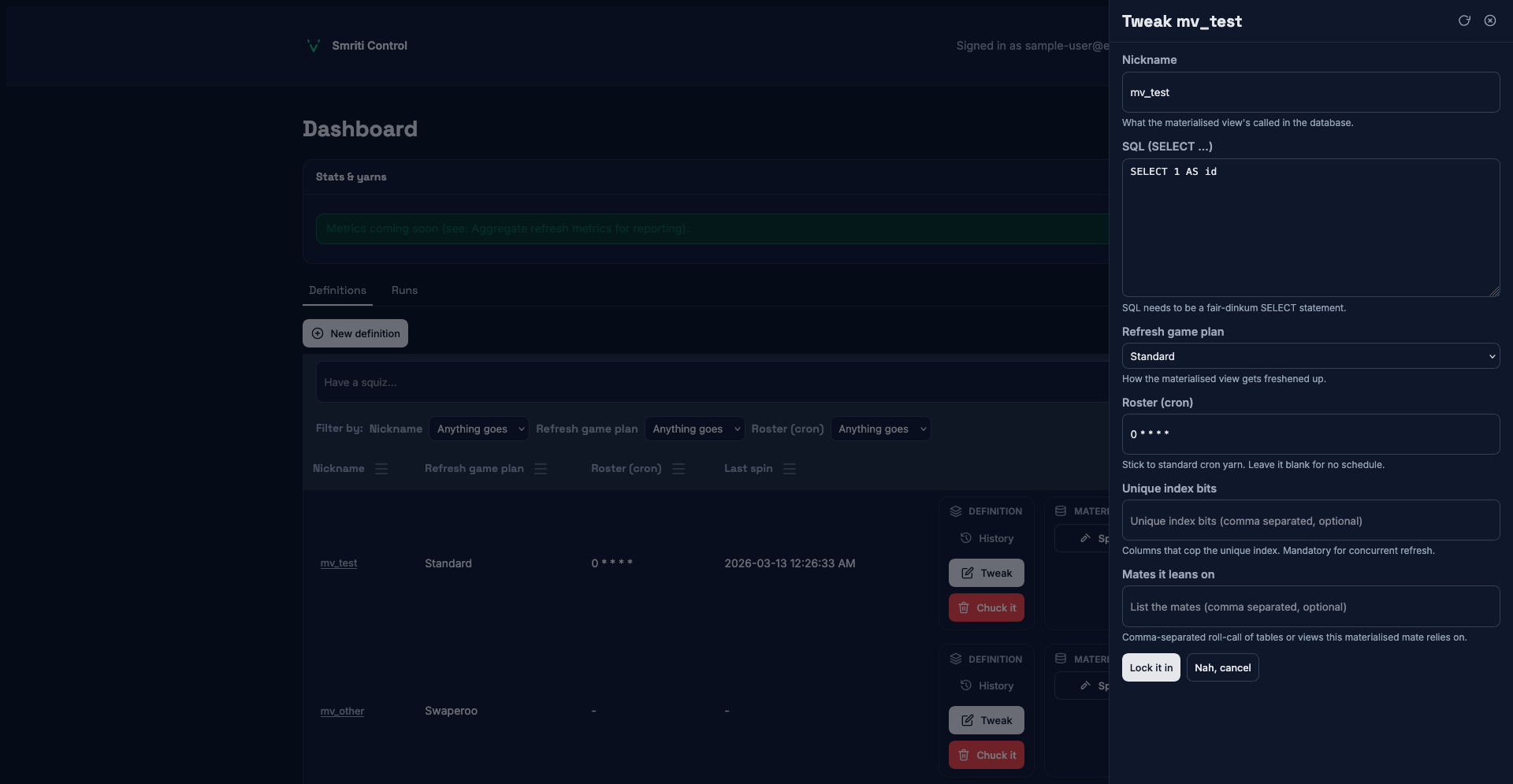
Task: Open the Roster (cron) column menu icon
Action: (x=678, y=469)
